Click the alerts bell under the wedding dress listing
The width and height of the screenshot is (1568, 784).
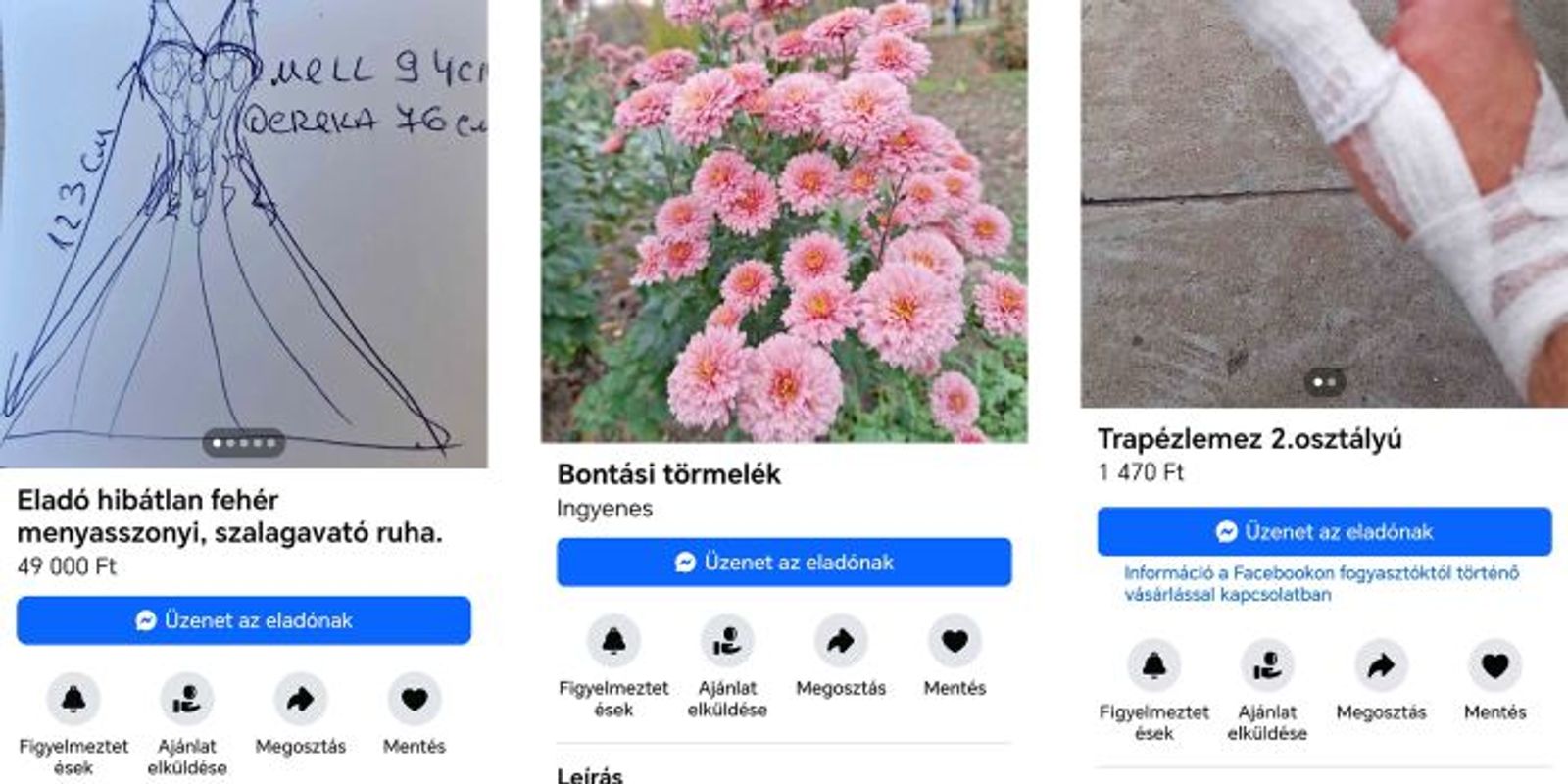[73, 699]
